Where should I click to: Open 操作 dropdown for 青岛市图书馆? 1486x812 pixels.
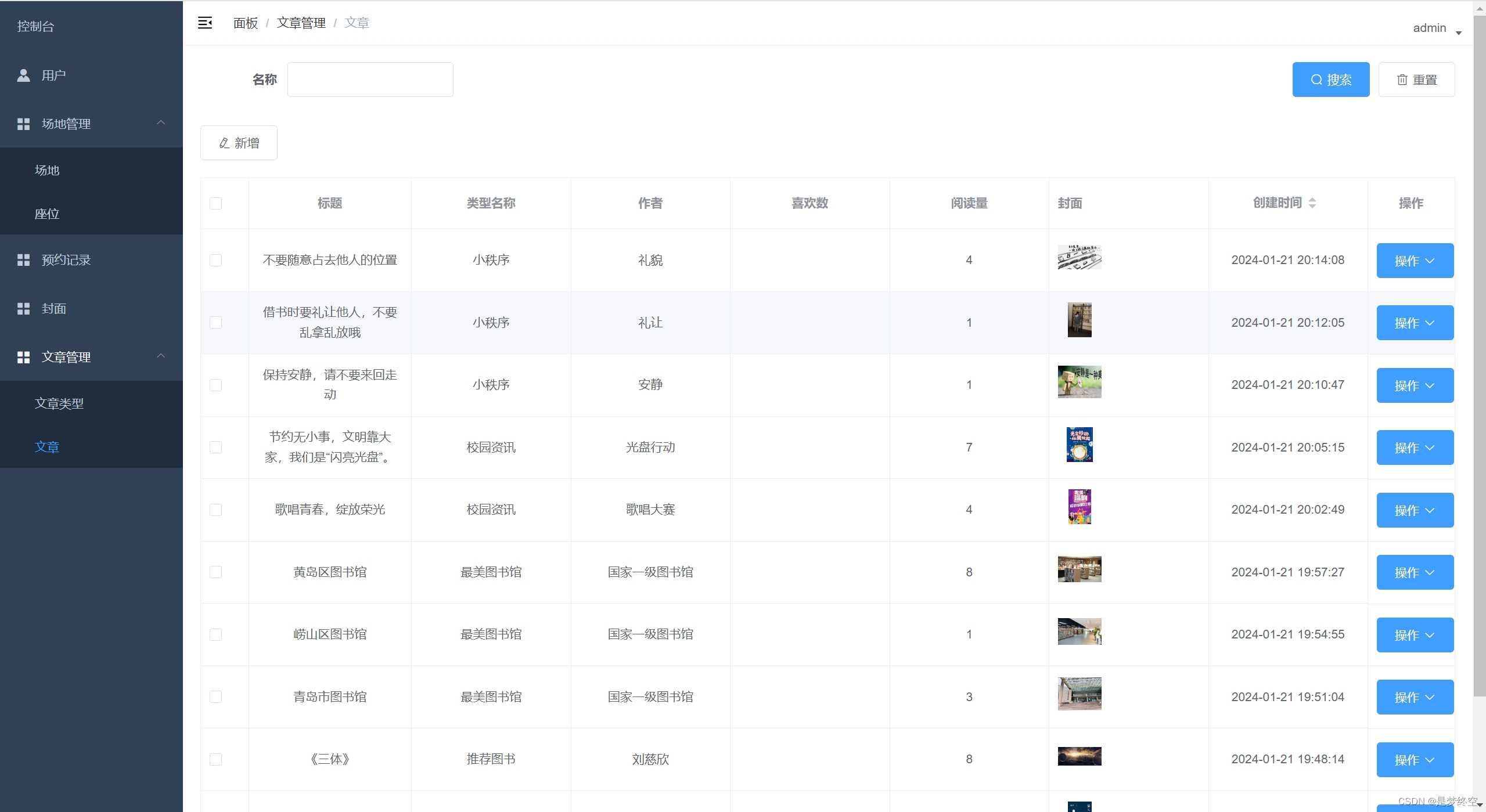point(1415,697)
